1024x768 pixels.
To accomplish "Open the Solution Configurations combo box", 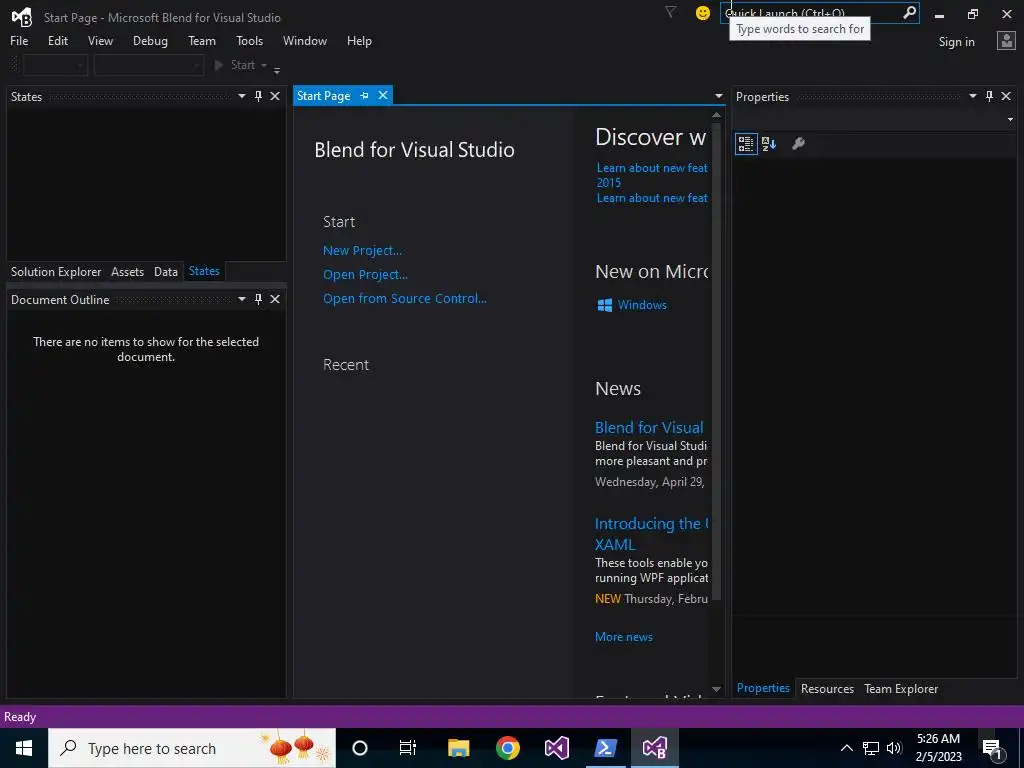I will click(x=55, y=65).
